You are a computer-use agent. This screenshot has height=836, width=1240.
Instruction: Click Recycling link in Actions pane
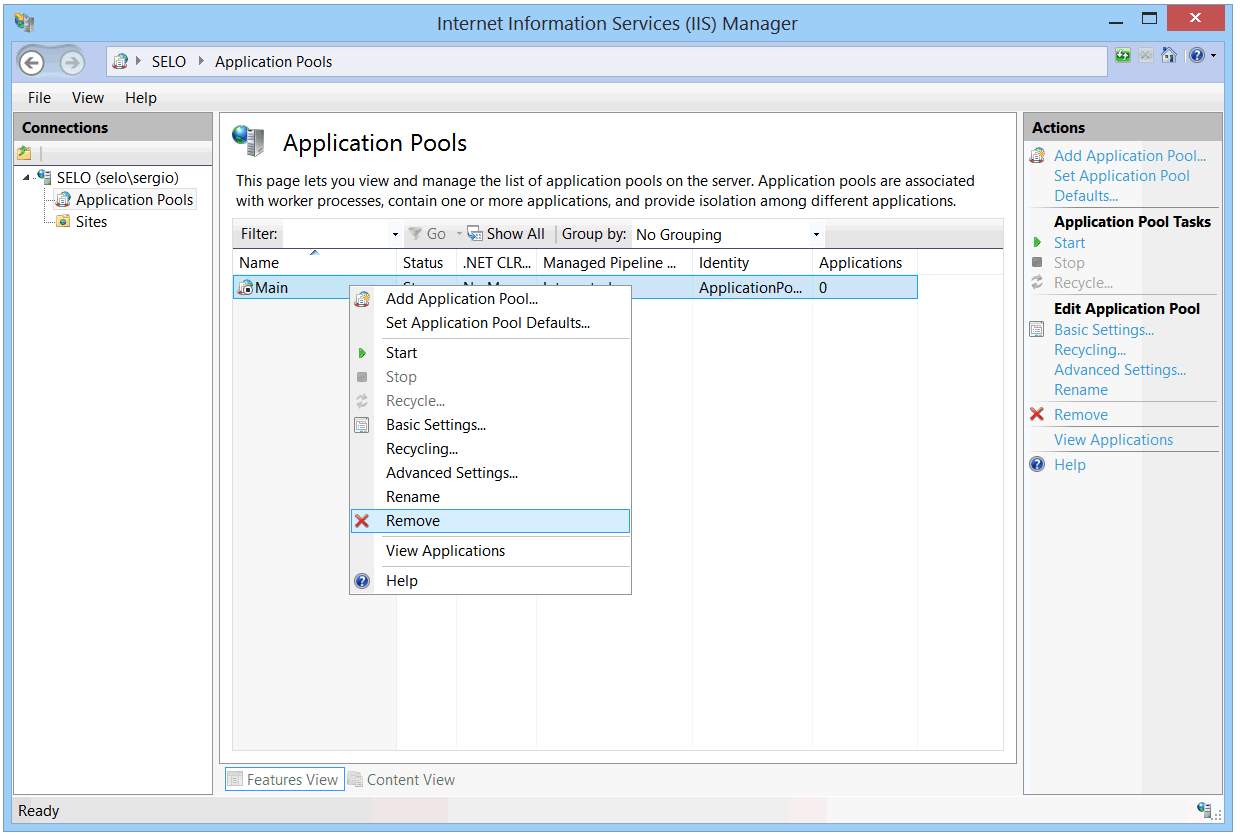(x=1090, y=350)
